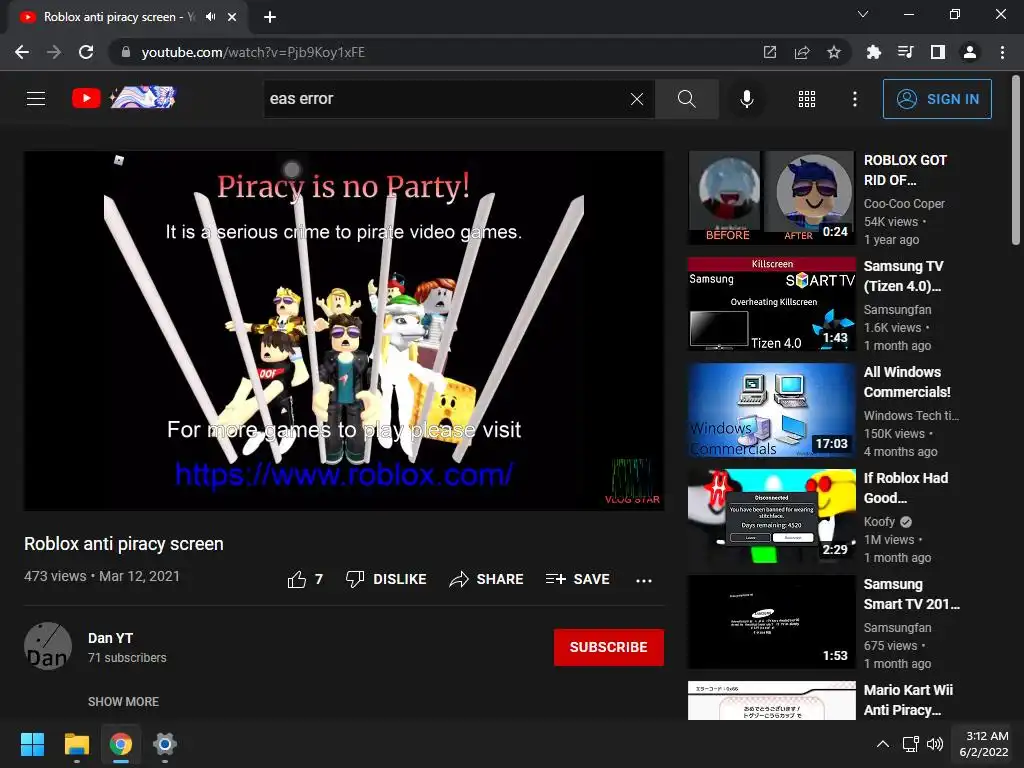Open the tab search chevron in title bar
This screenshot has width=1024, height=768.
(x=863, y=14)
